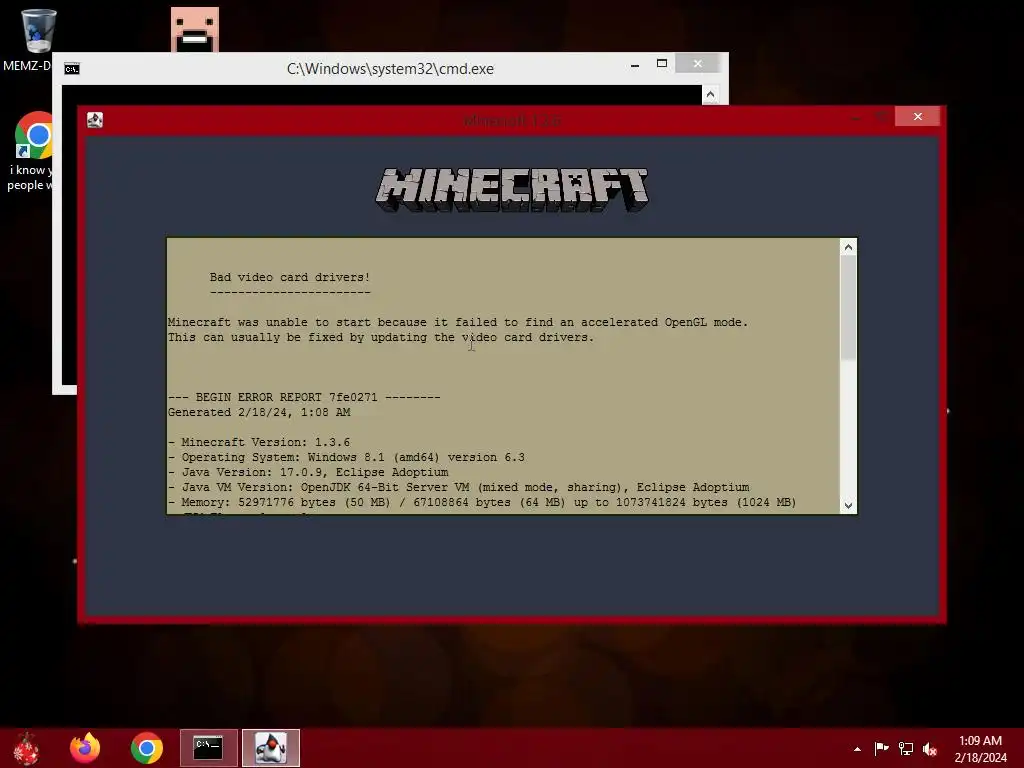The height and width of the screenshot is (768, 1024).
Task: Open the pink face desktop icon
Action: coord(195,29)
